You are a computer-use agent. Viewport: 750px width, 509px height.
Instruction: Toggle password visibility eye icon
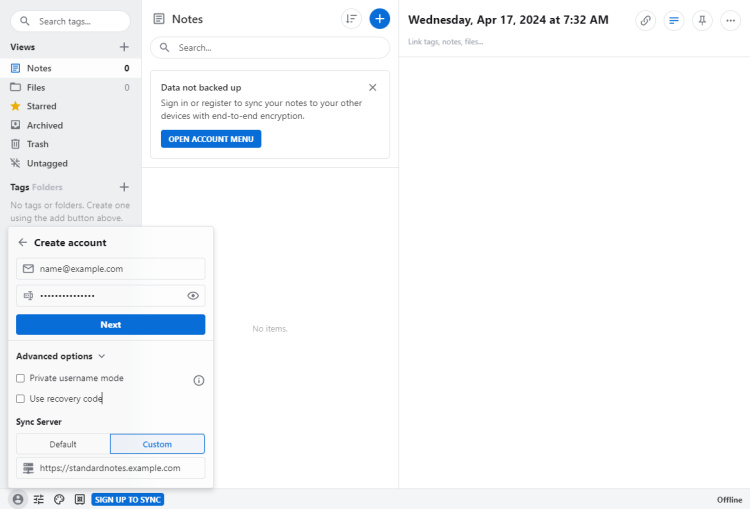[x=193, y=296]
